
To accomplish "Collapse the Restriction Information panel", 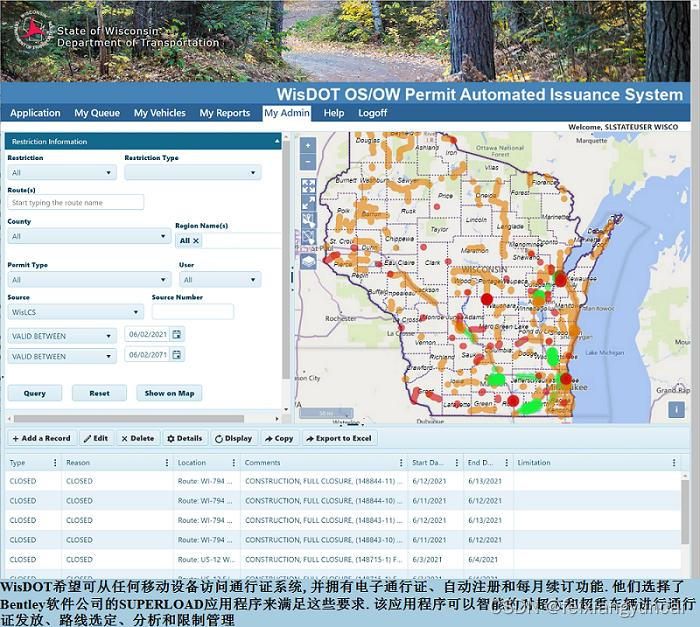I will [x=276, y=142].
